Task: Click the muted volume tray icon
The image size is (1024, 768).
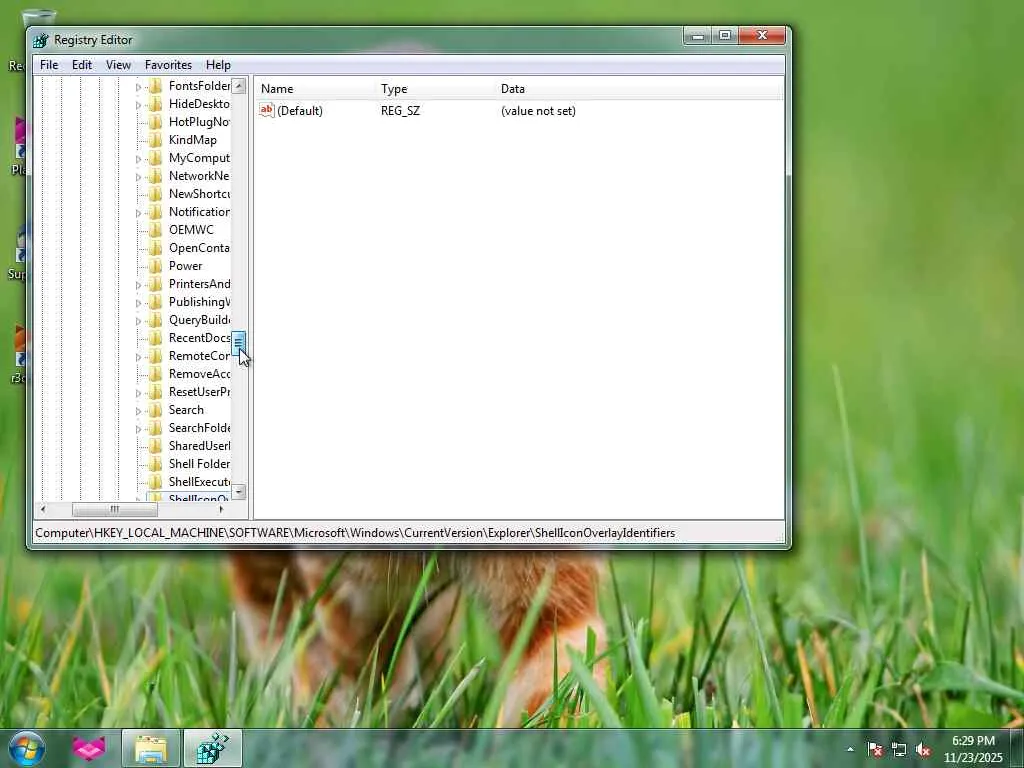Action: pos(923,749)
